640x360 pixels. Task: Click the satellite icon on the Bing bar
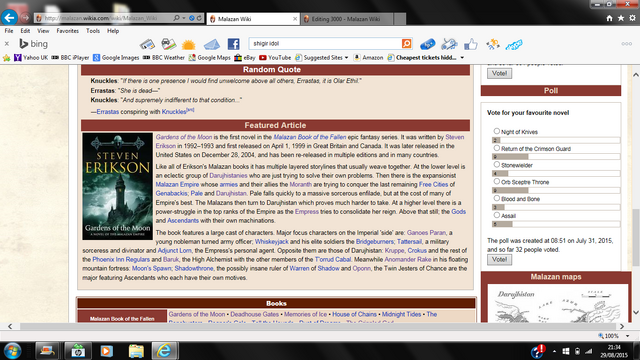(x=449, y=44)
